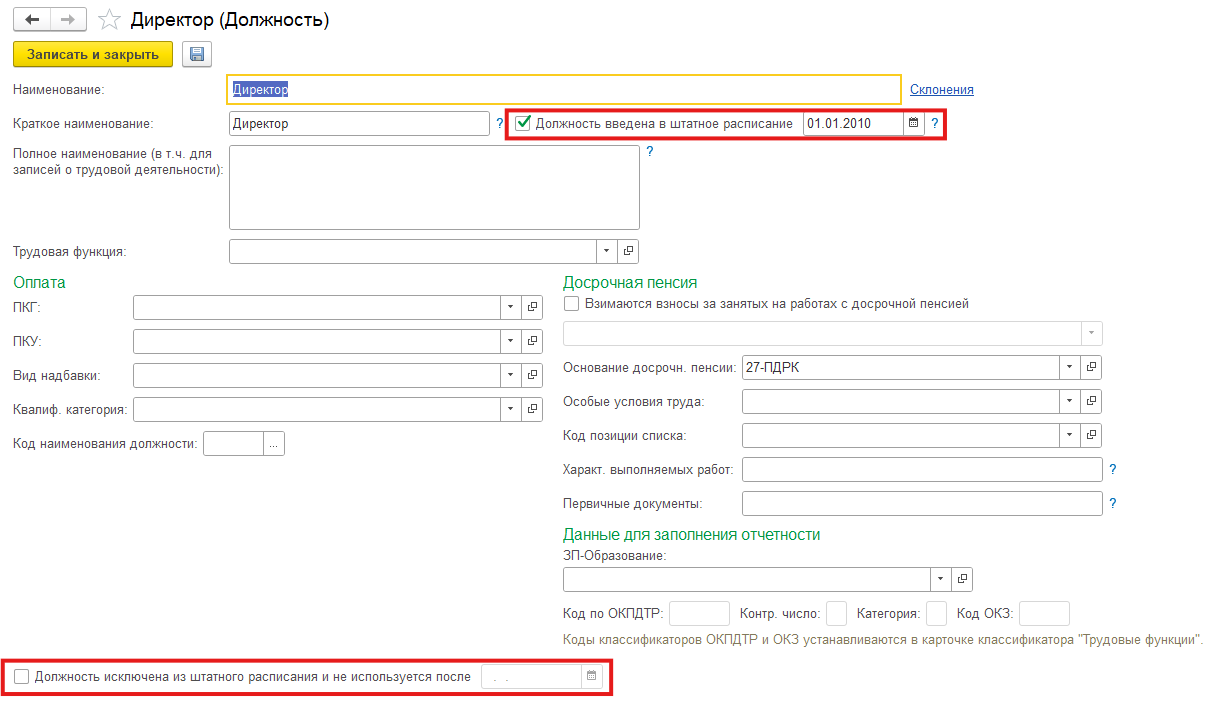Click the Контр. число field

837,613
